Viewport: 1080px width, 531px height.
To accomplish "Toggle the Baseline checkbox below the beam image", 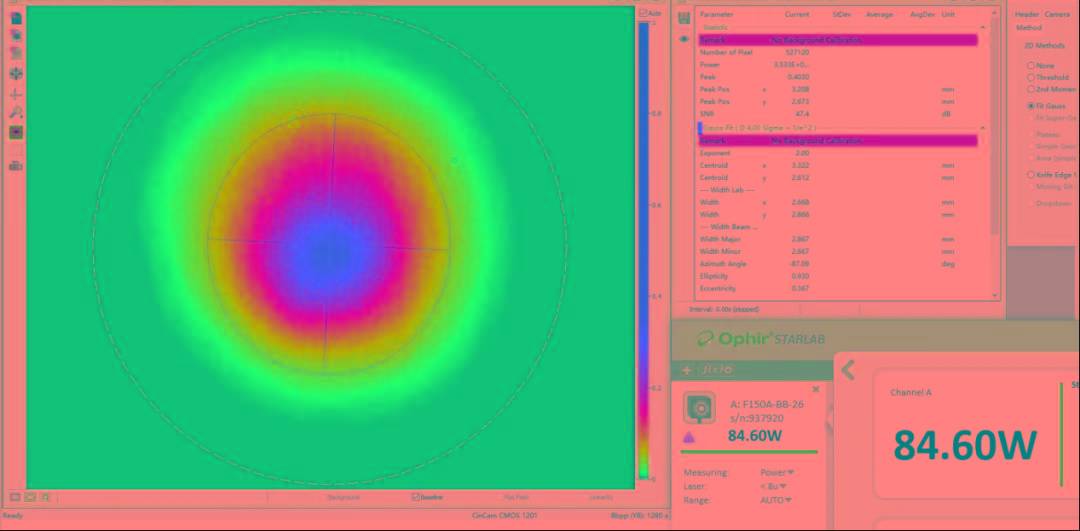I will [x=416, y=496].
